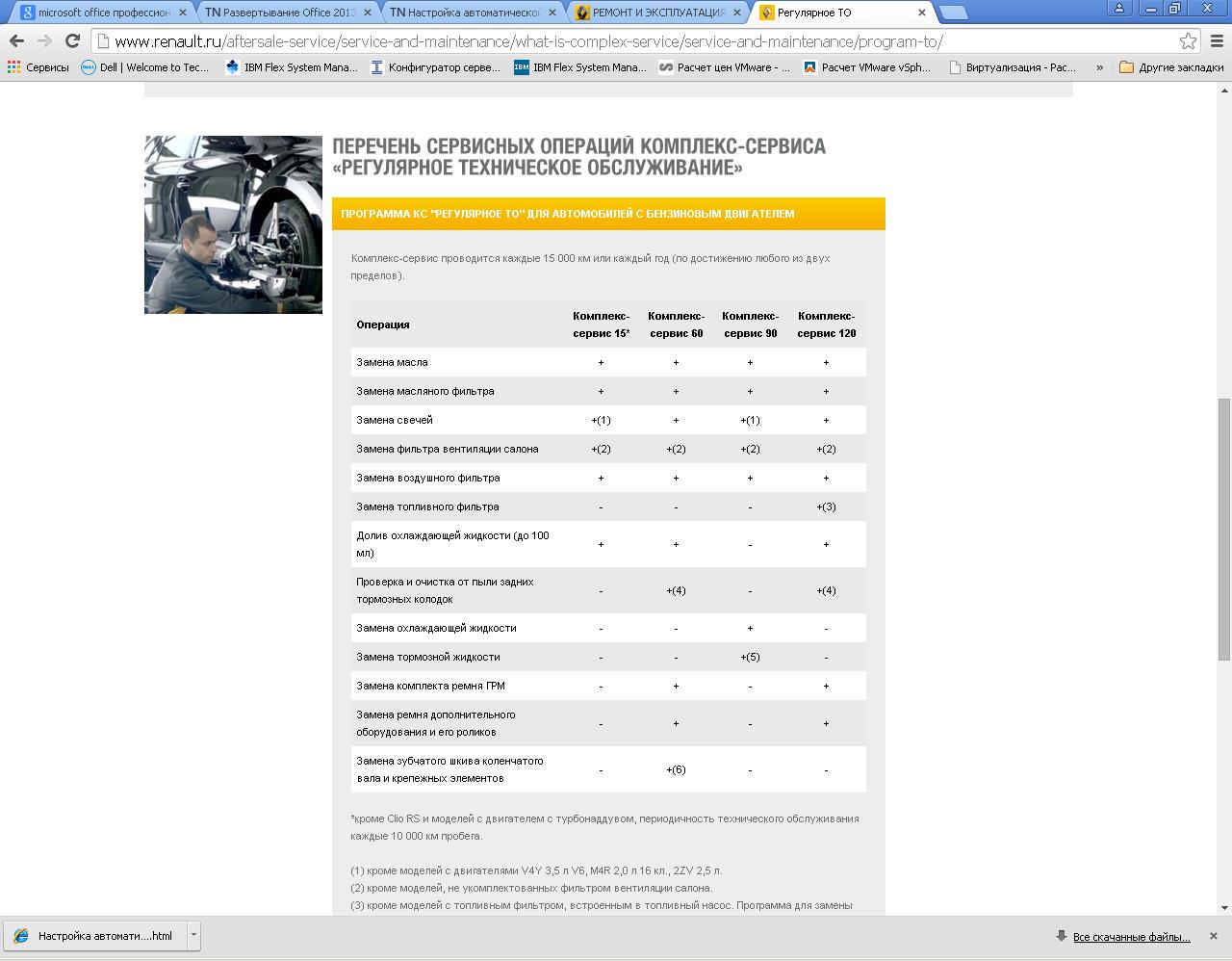The image size is (1232, 961).
Task: Select the 'Замена тормозной жидкости' row label
Action: click(428, 657)
